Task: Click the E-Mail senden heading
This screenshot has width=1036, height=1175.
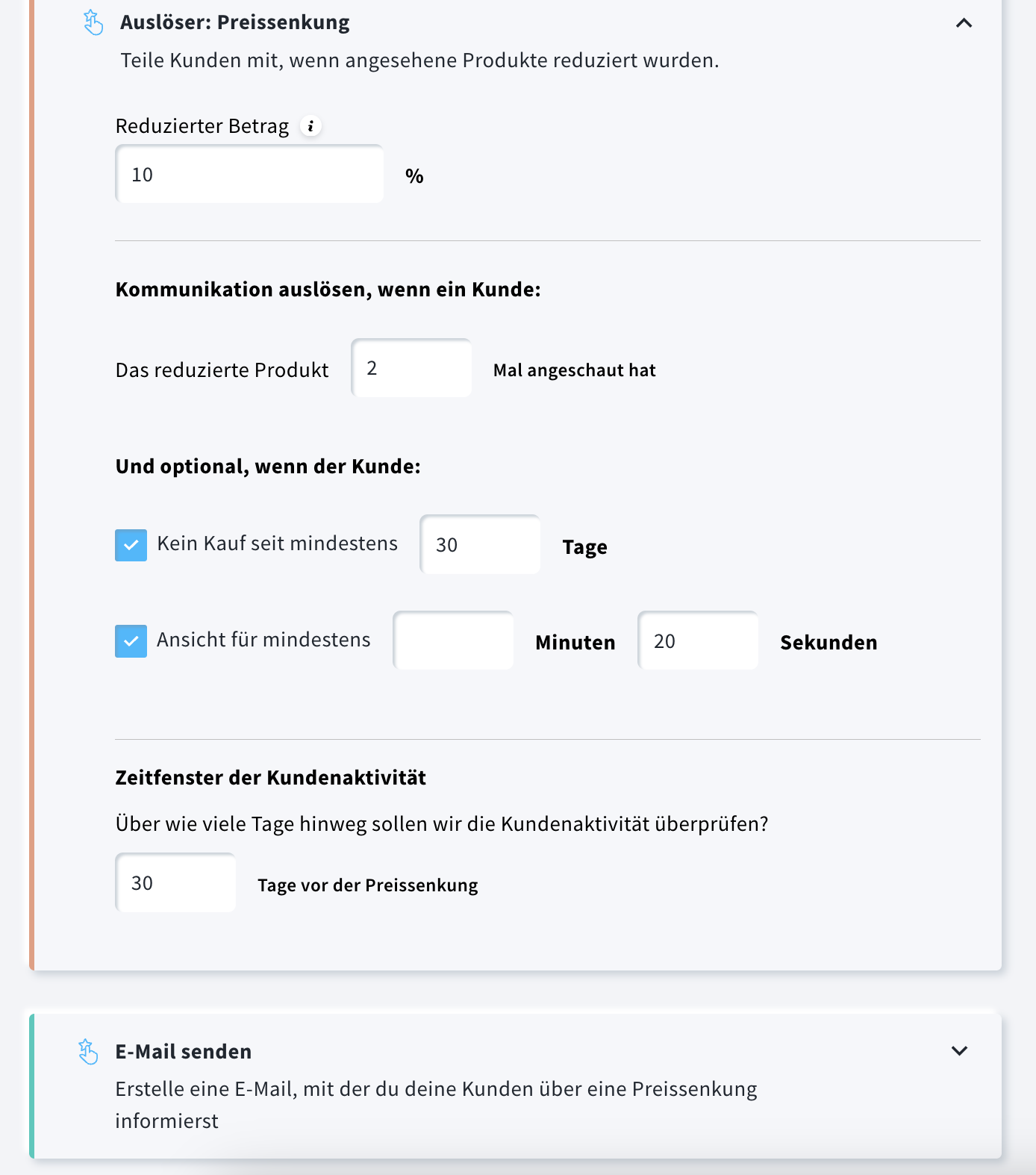Action: coord(183,1051)
